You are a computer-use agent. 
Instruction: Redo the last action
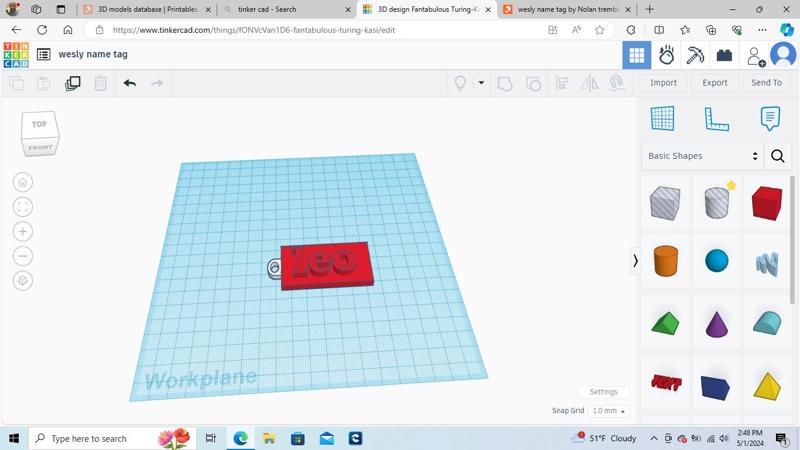[157, 83]
